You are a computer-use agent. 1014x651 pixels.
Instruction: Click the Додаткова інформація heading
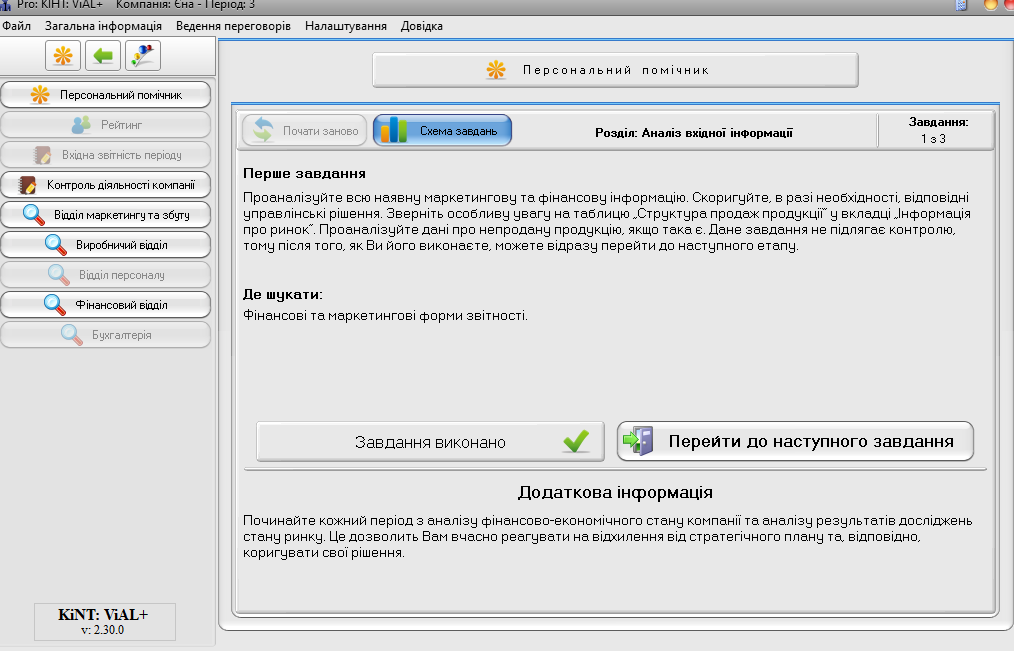click(615, 493)
